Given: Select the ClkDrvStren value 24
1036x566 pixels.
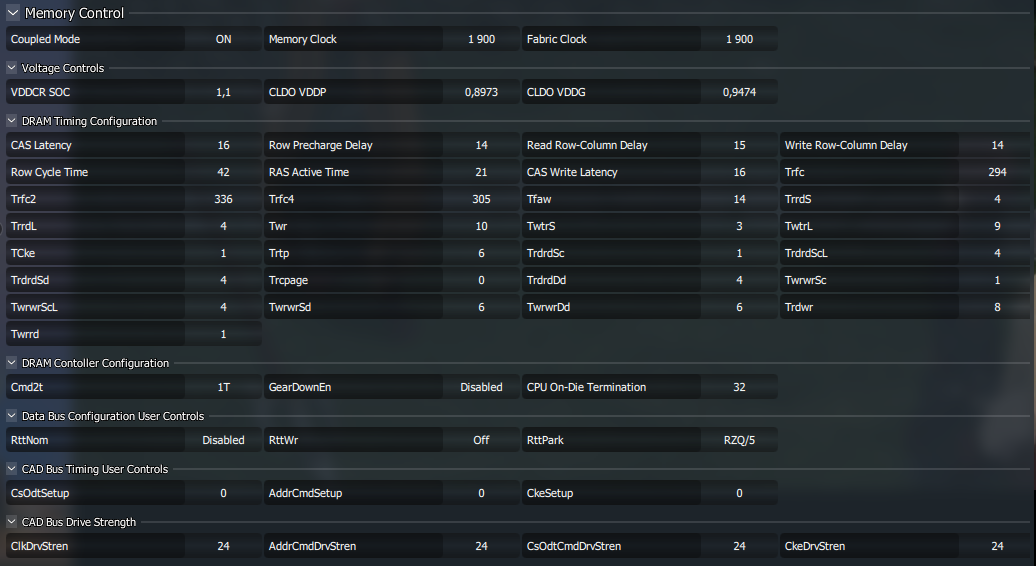Looking at the screenshot, I should point(223,546).
